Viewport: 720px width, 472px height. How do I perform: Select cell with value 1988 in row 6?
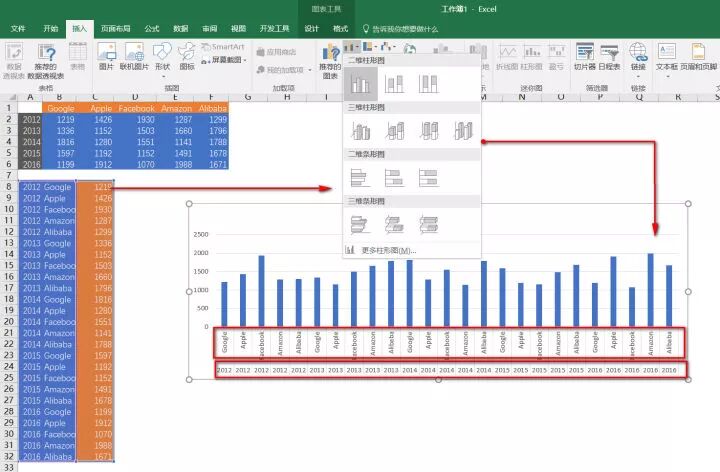click(x=176, y=164)
